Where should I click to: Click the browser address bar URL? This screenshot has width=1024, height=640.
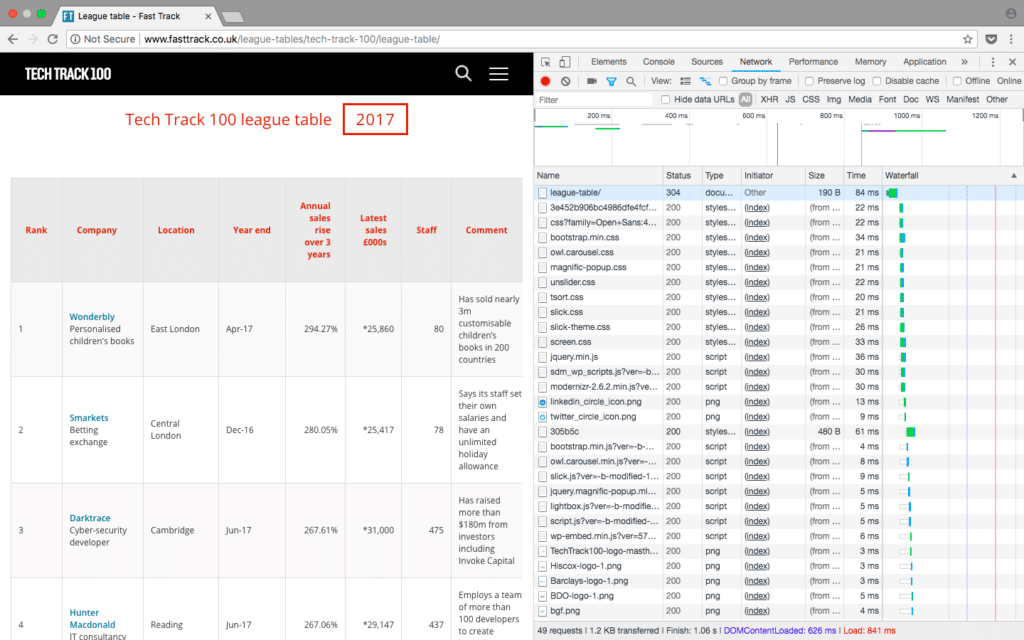tap(292, 39)
